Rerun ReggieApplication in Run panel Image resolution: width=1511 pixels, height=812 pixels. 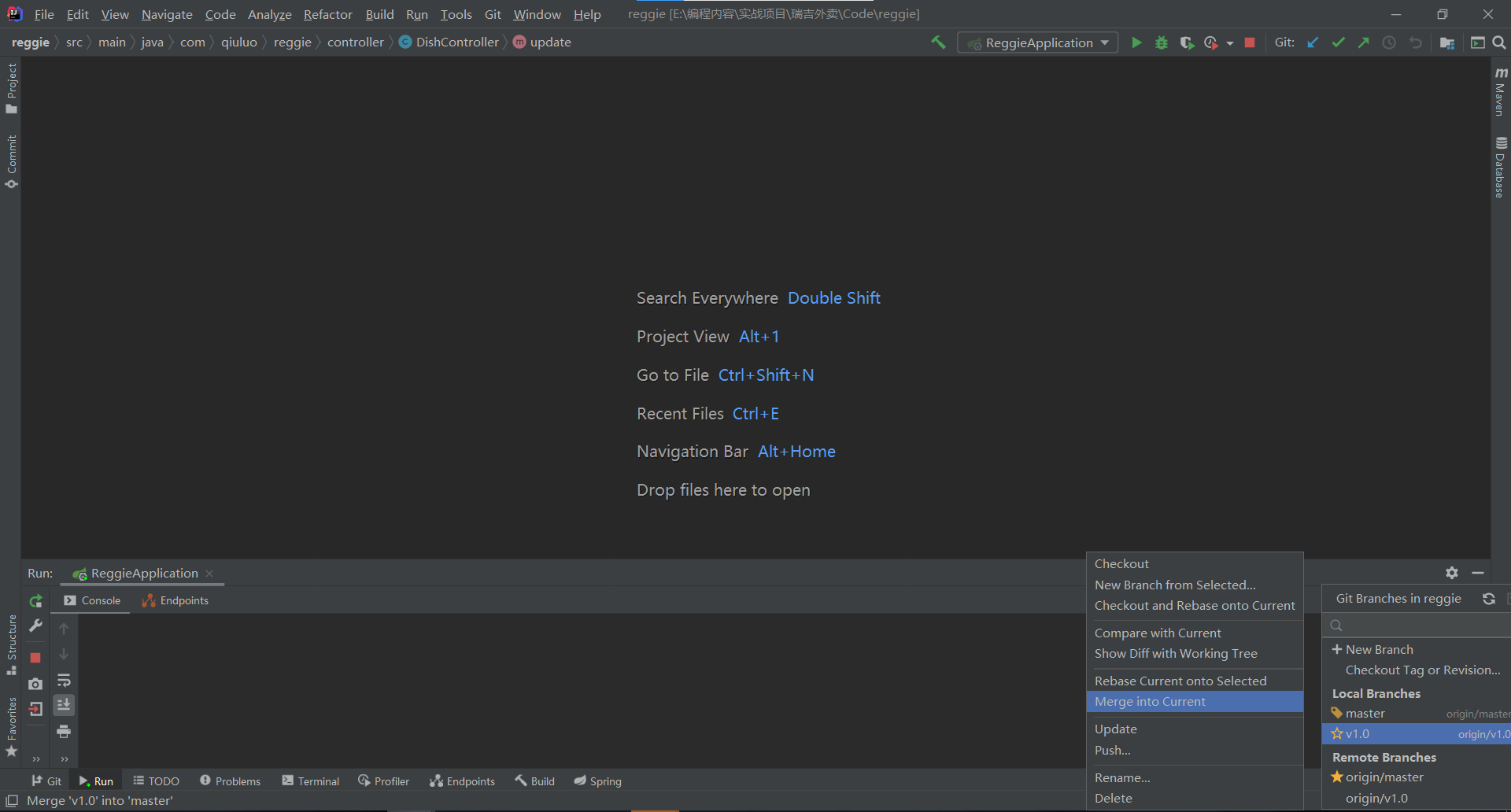pos(35,601)
